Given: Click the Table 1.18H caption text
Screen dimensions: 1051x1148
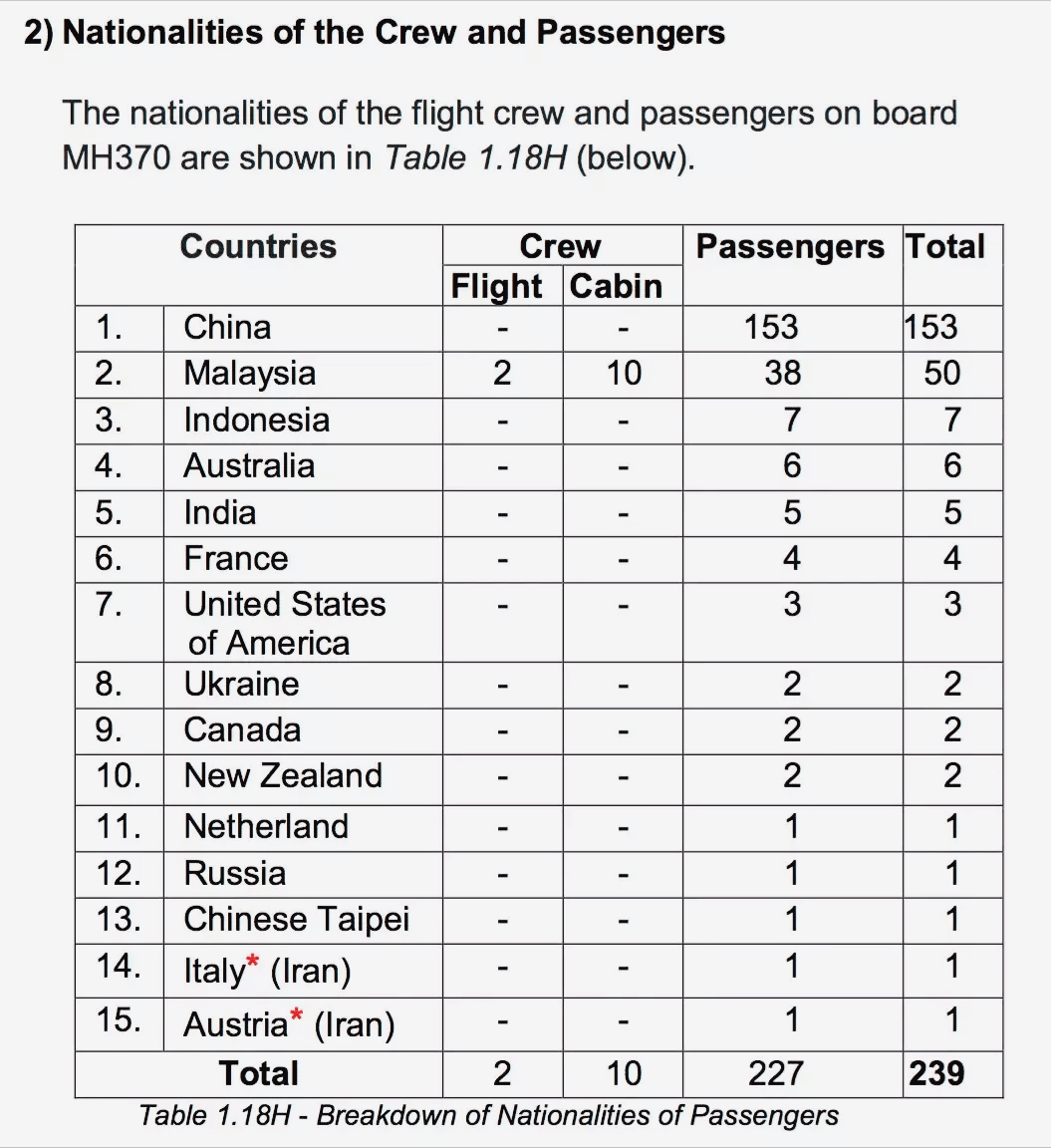Looking at the screenshot, I should click(x=489, y=1116).
